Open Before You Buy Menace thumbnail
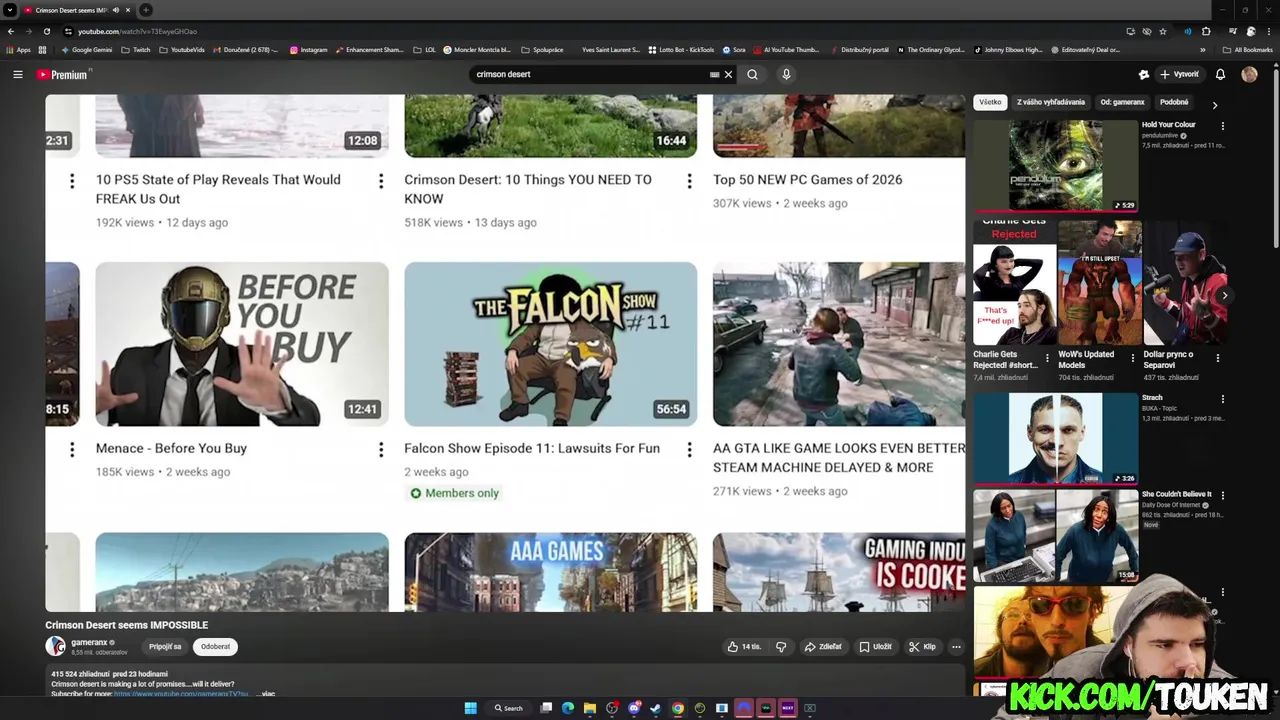Viewport: 1280px width, 720px height. tap(242, 344)
